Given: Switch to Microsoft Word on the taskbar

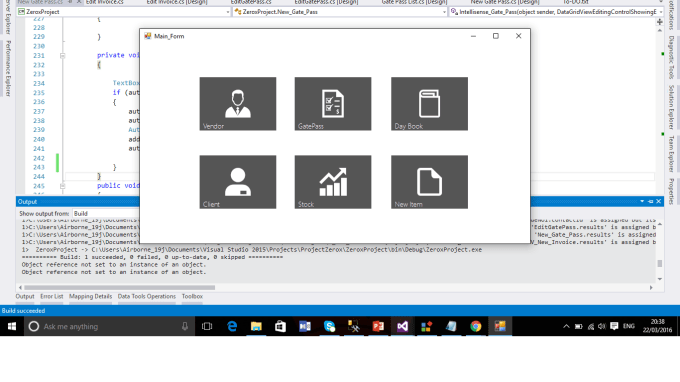Looking at the screenshot, I should 305,326.
